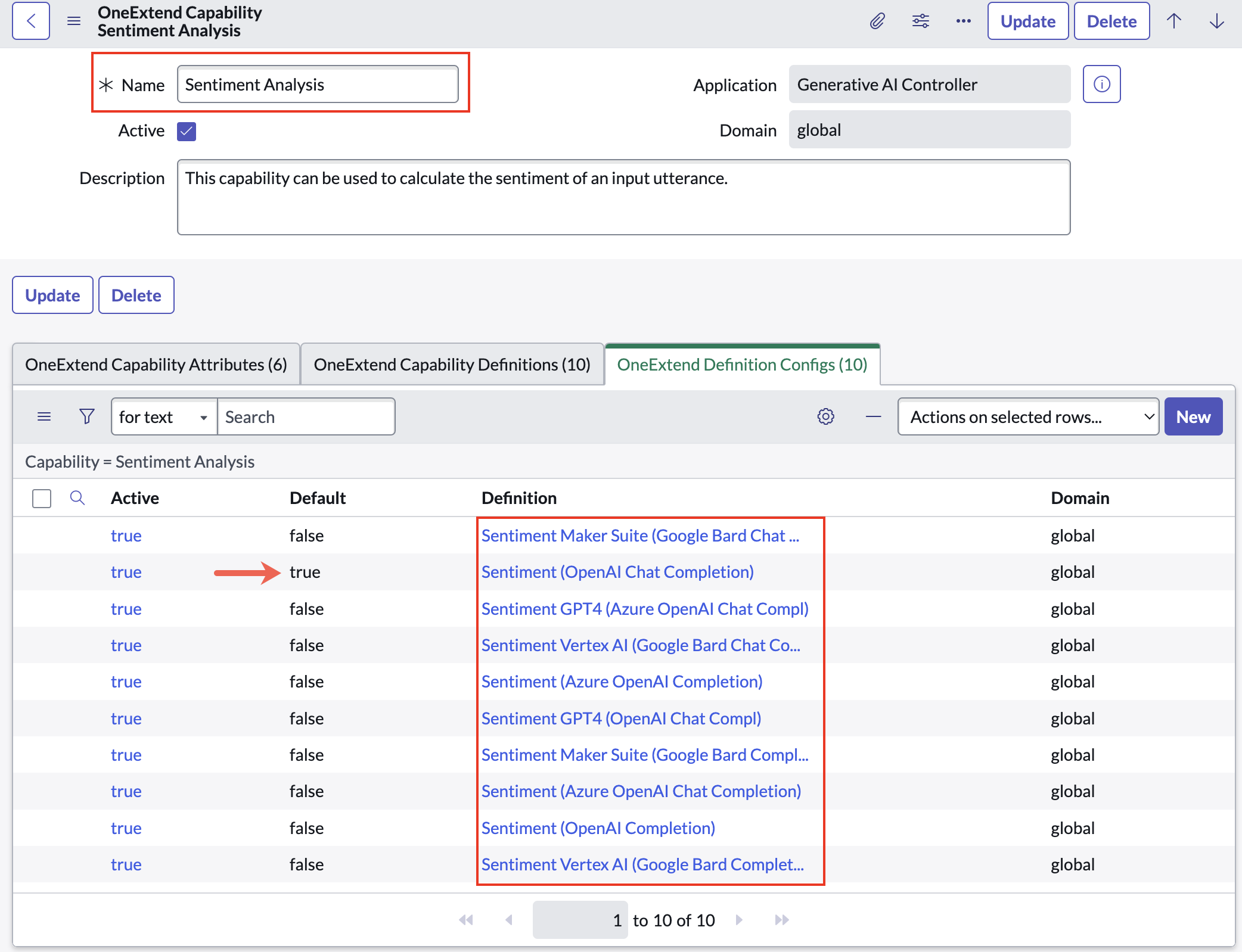Open Sentiment (OpenAI Completion) definition link

pos(598,828)
